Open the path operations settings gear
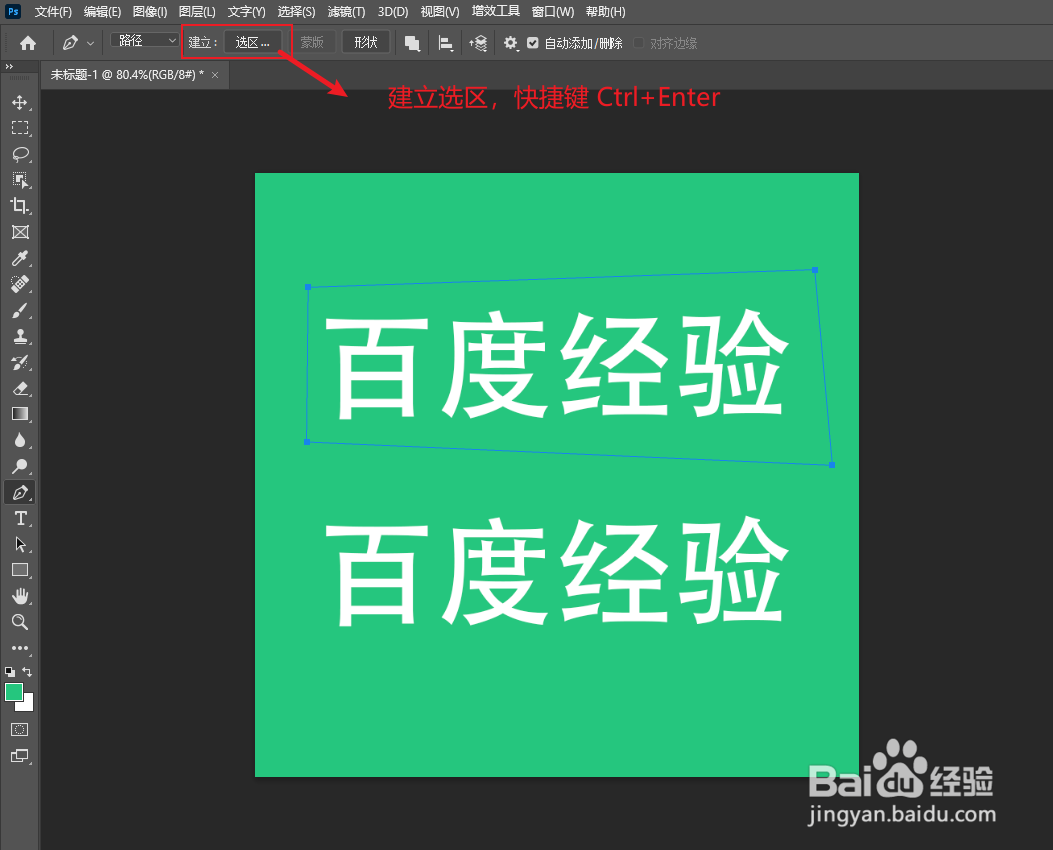Viewport: 1053px width, 850px height. tap(510, 42)
